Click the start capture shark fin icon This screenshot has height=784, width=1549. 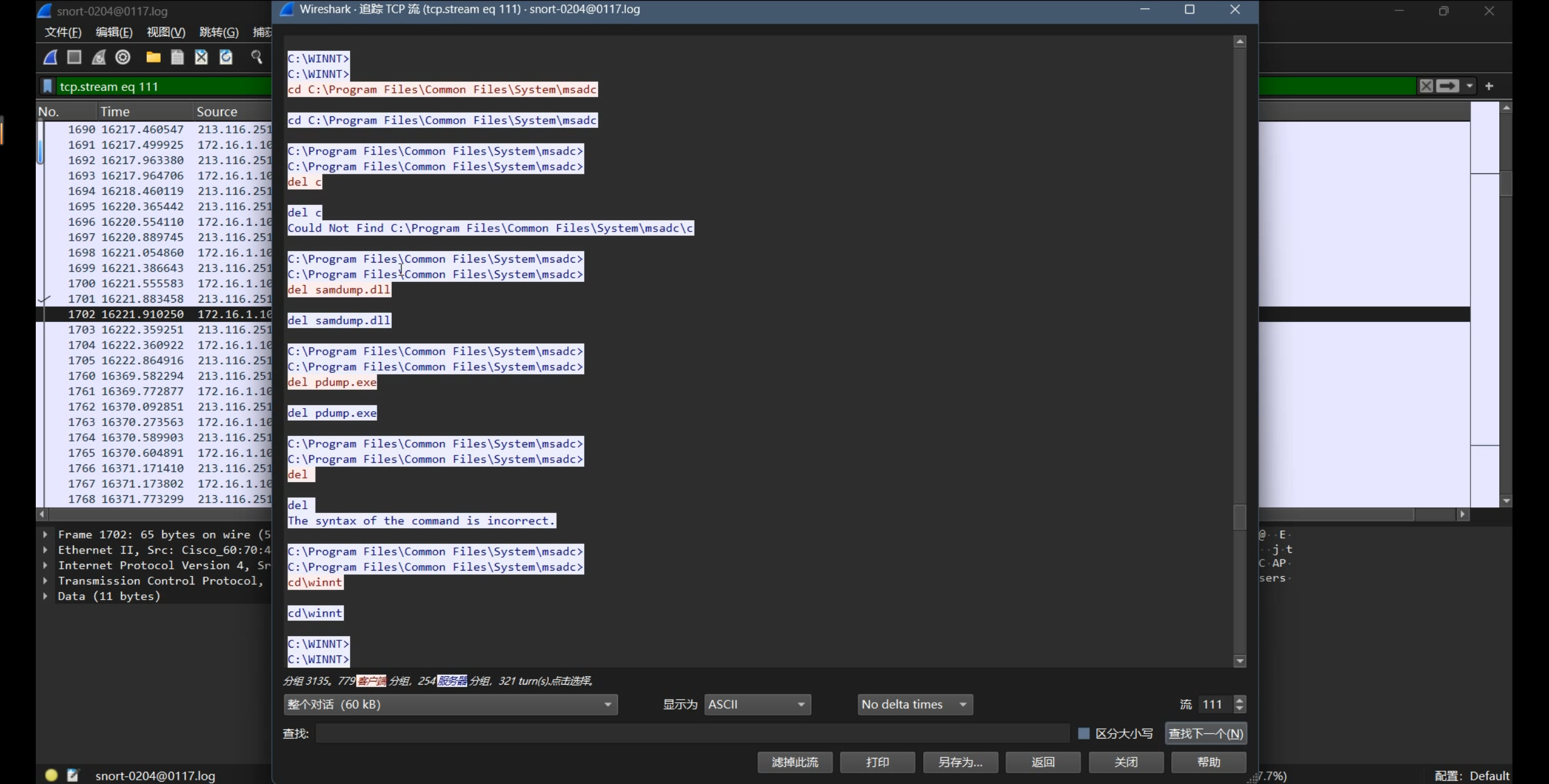51,57
